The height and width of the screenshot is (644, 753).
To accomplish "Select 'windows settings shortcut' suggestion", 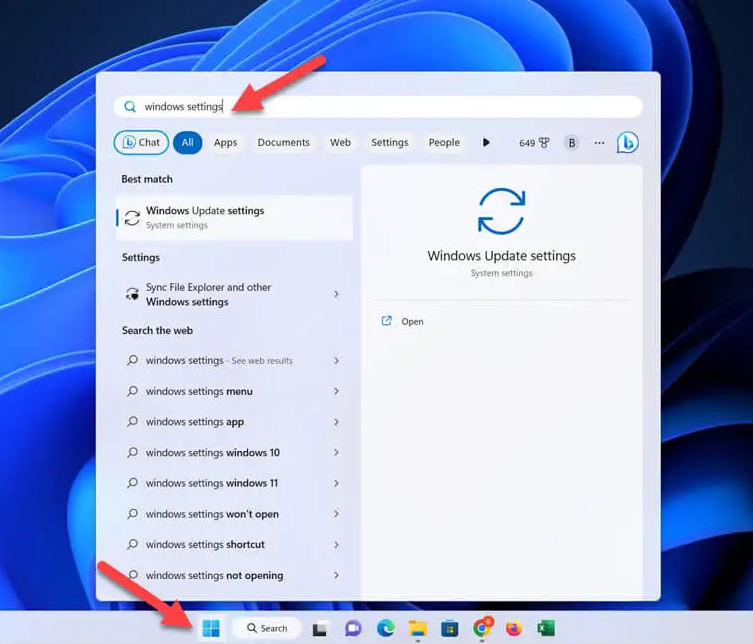I will click(234, 545).
